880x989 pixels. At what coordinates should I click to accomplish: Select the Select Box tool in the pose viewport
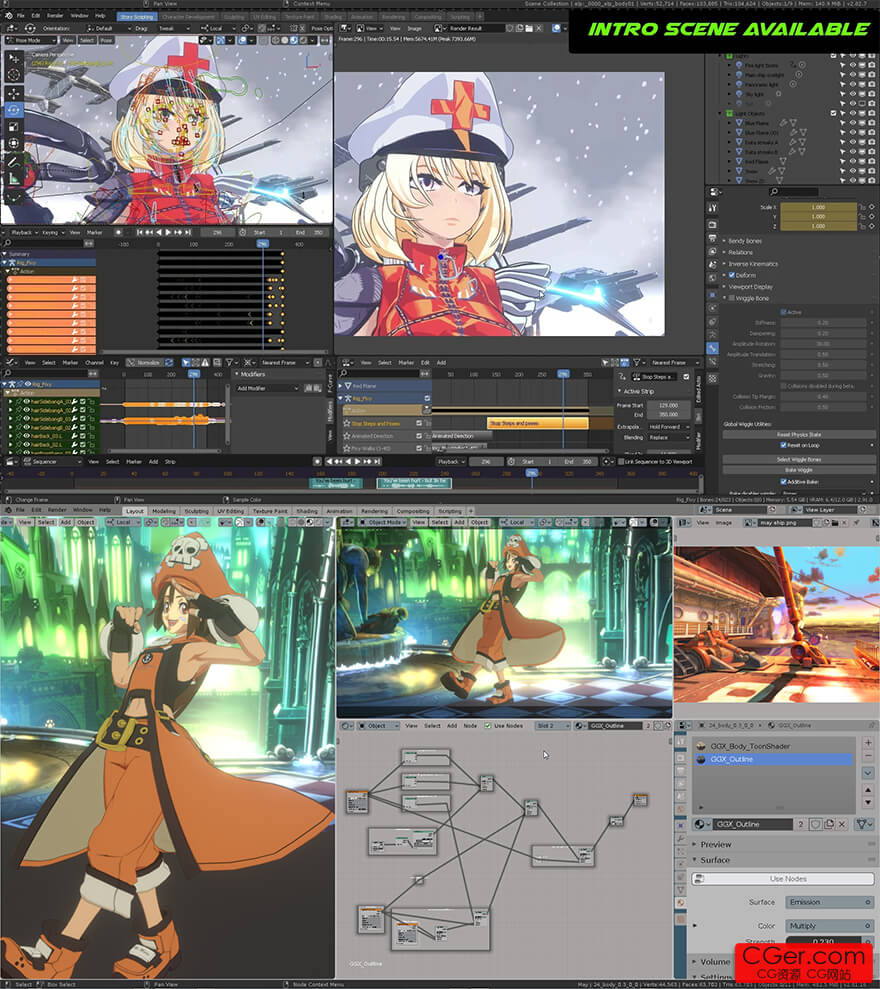pos(13,57)
